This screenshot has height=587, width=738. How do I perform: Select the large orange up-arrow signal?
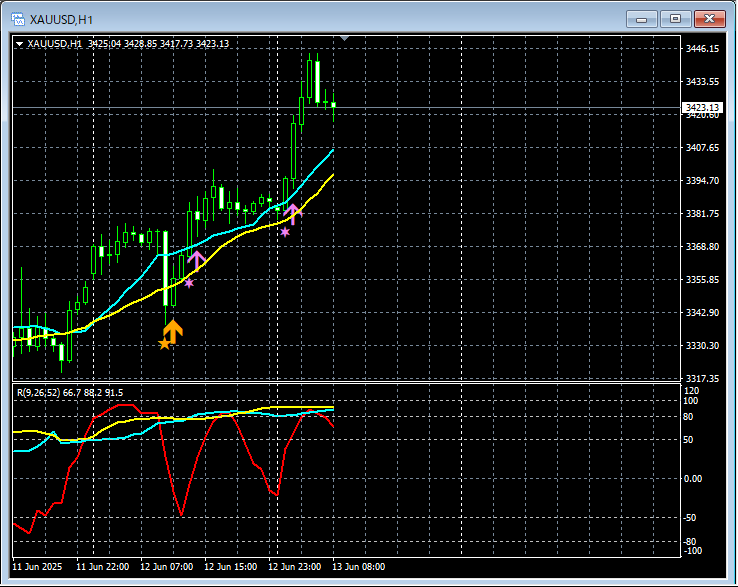click(x=173, y=331)
